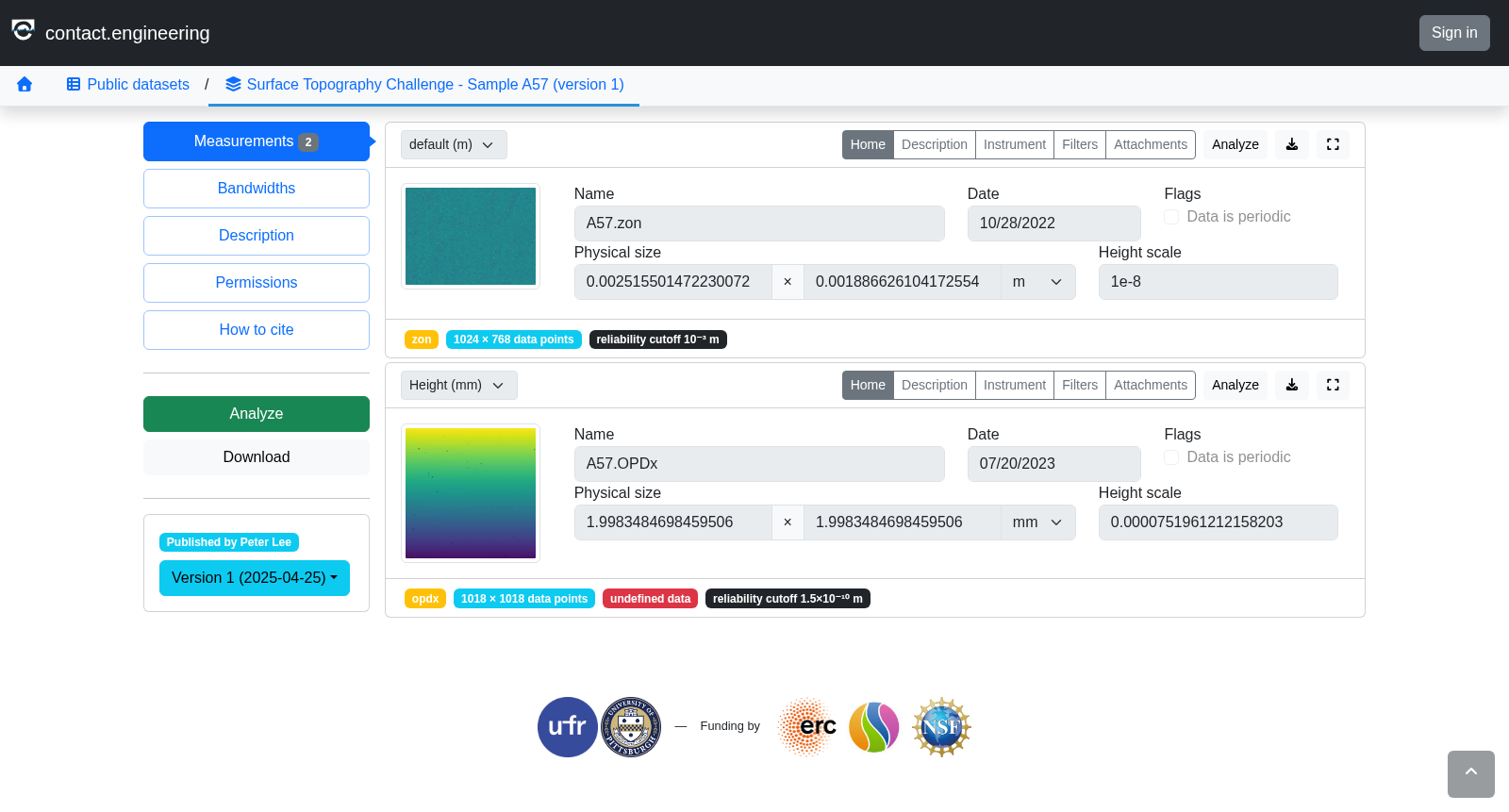Open Surface Topography Challenge Sample A57 breadcrumb
1509x812 pixels.
click(425, 85)
